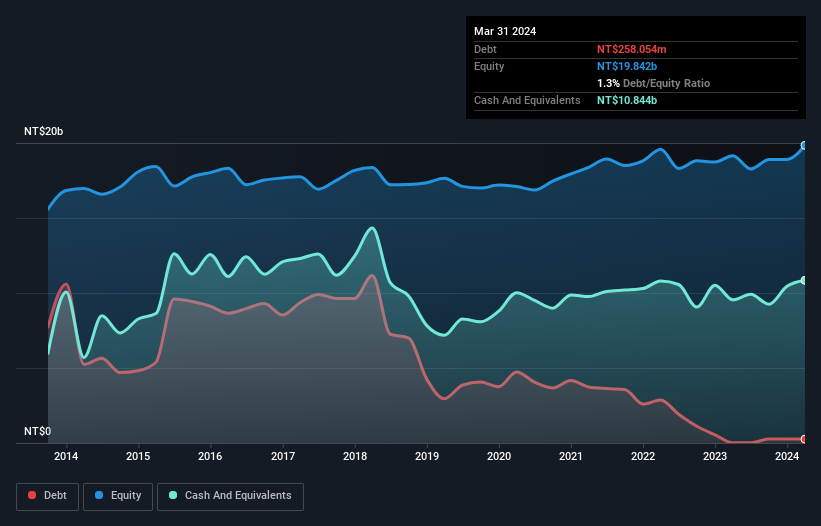Select the 2018 x-axis label
This screenshot has width=821, height=526.
click(355, 456)
